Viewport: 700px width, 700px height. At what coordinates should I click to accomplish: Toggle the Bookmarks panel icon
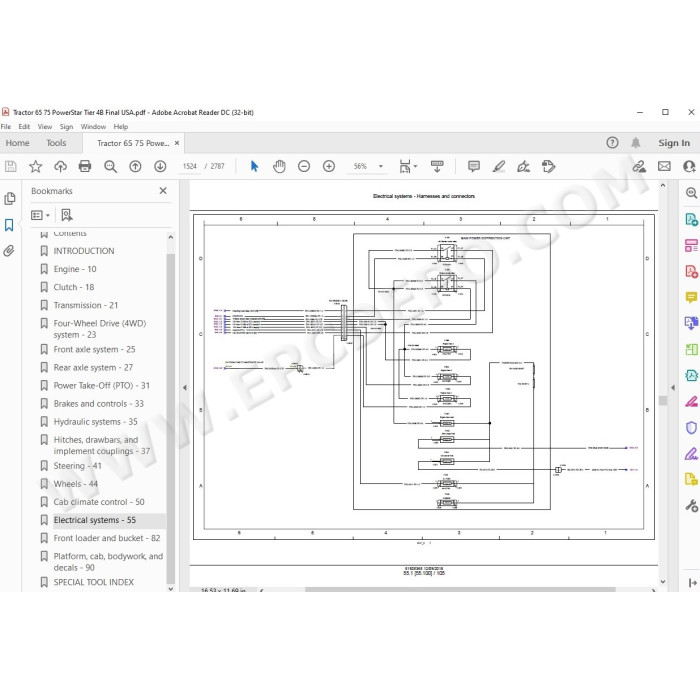[9, 225]
